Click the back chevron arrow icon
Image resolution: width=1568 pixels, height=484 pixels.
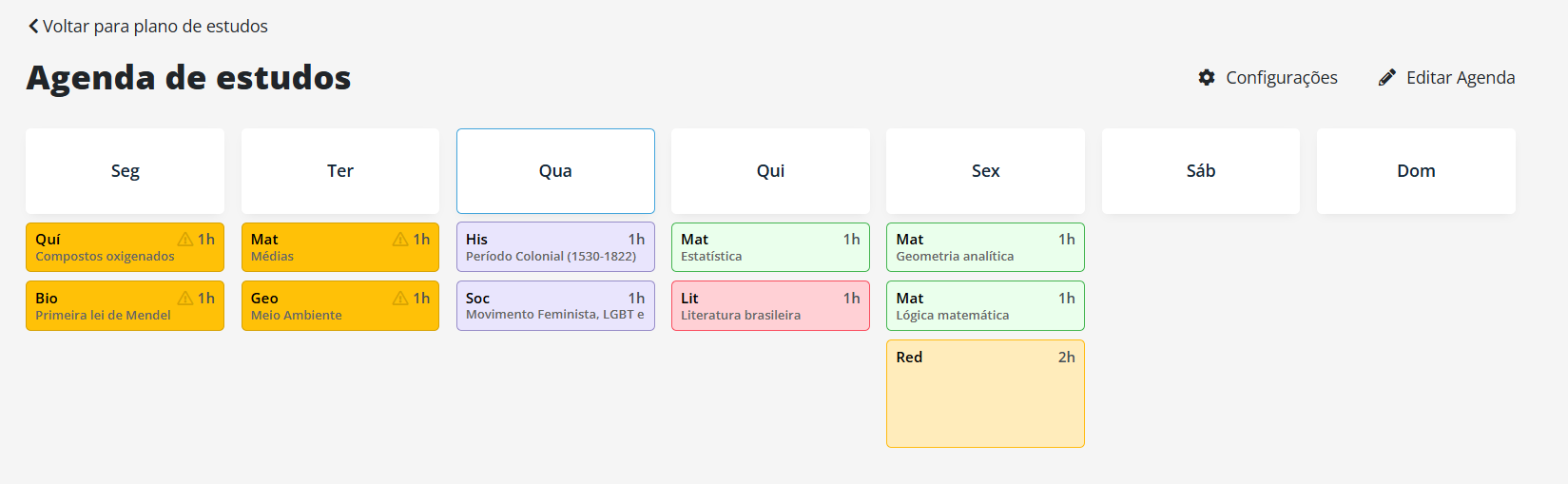click(x=33, y=27)
